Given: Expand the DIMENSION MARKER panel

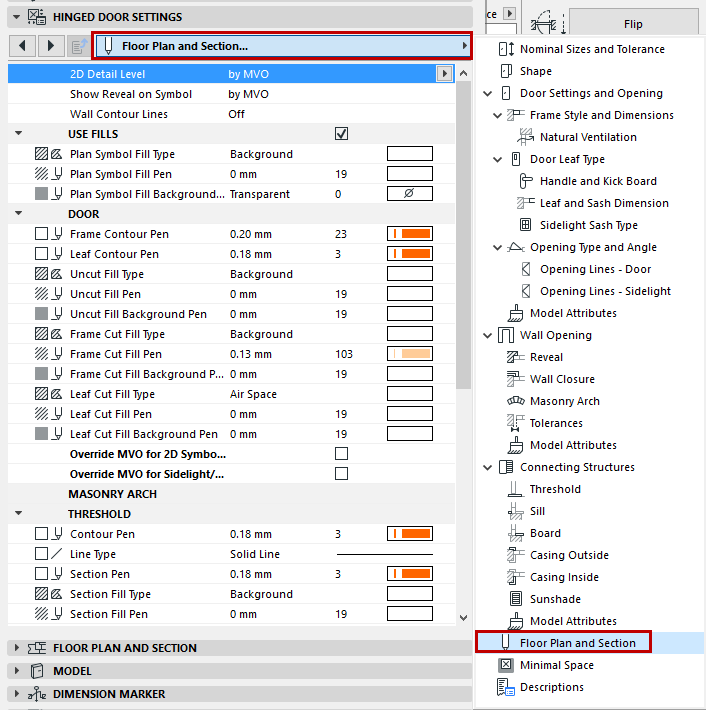Looking at the screenshot, I should point(17,694).
